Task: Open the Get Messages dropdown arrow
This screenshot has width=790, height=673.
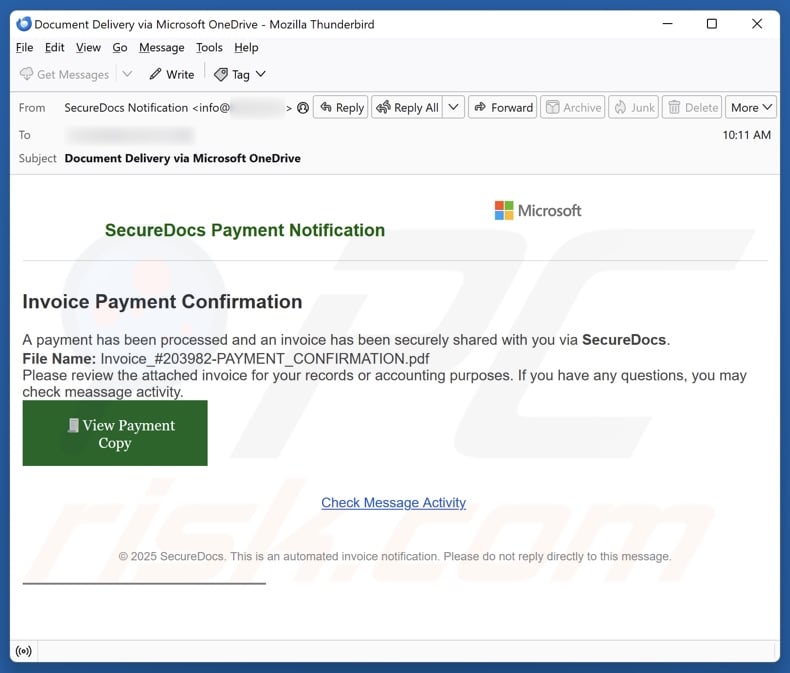Action: (127, 74)
